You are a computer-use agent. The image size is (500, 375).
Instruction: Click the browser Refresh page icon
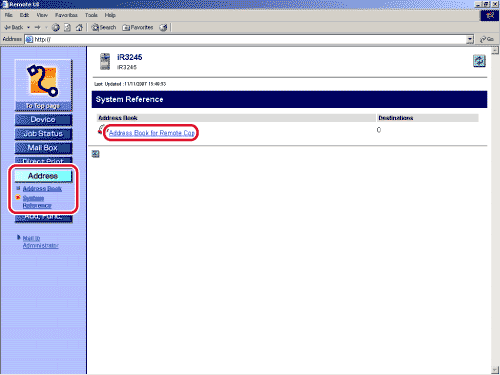[x=67, y=28]
